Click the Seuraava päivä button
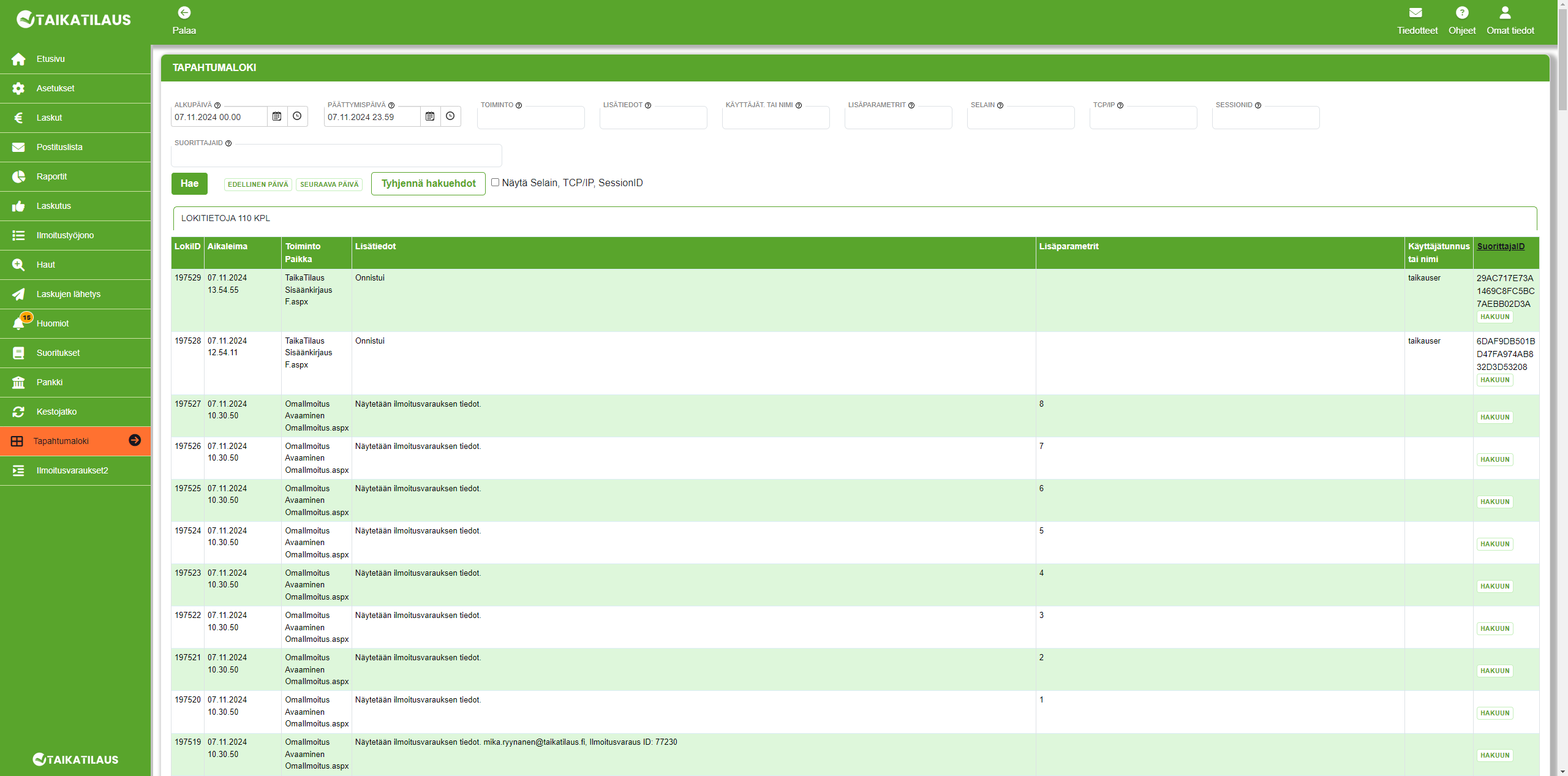The image size is (1568, 776). tap(330, 184)
